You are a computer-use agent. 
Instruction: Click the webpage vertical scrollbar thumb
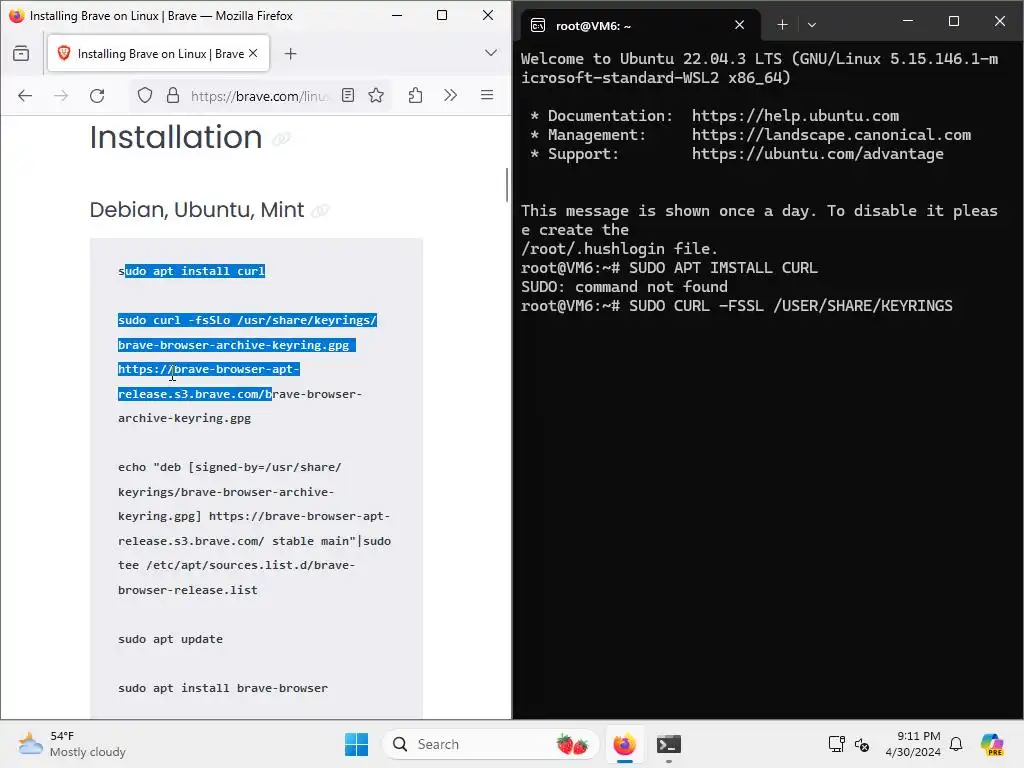(x=507, y=185)
